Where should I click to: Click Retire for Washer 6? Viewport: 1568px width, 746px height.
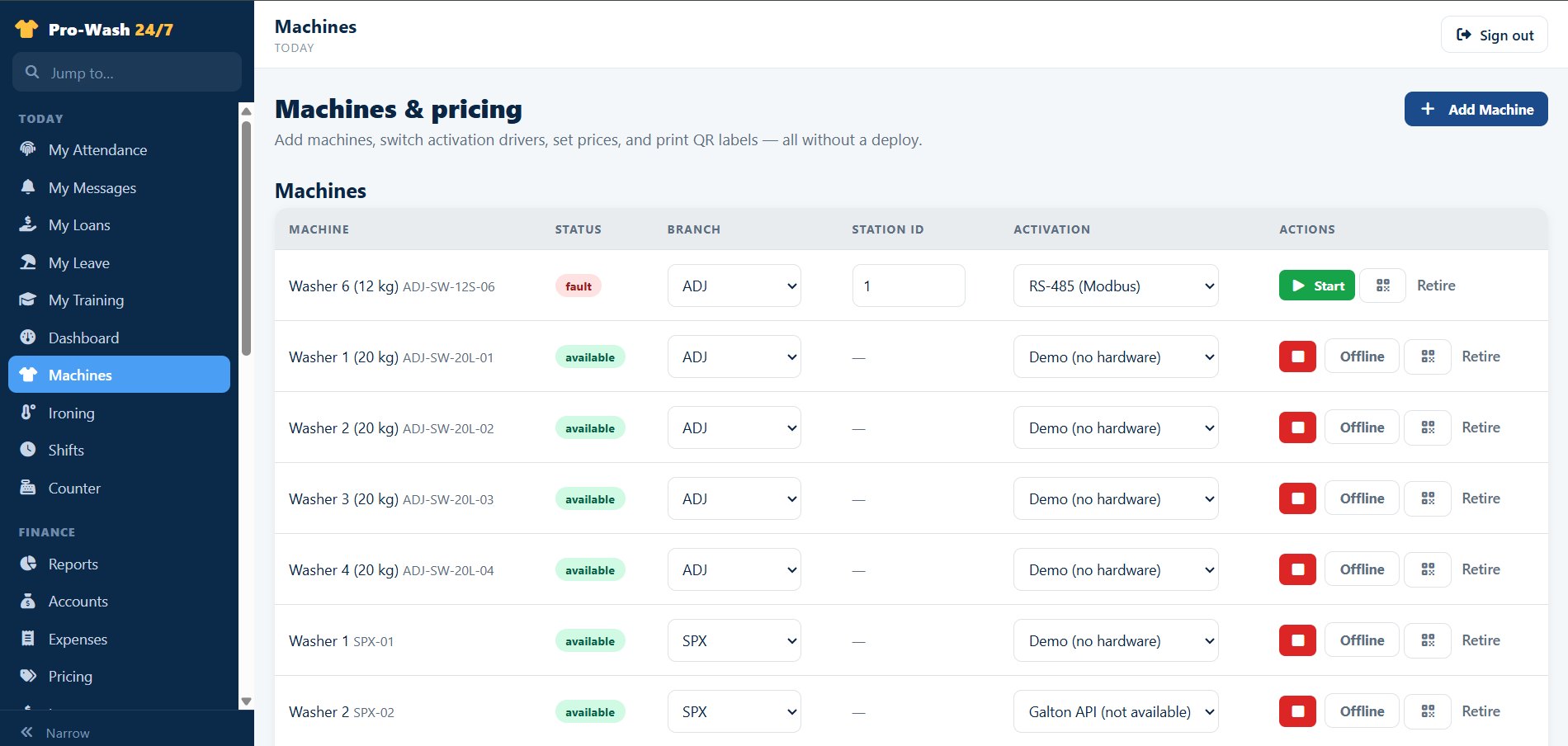coord(1436,286)
